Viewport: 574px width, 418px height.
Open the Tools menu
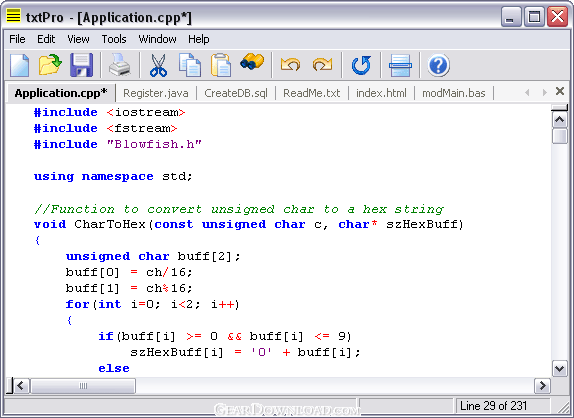(114, 39)
